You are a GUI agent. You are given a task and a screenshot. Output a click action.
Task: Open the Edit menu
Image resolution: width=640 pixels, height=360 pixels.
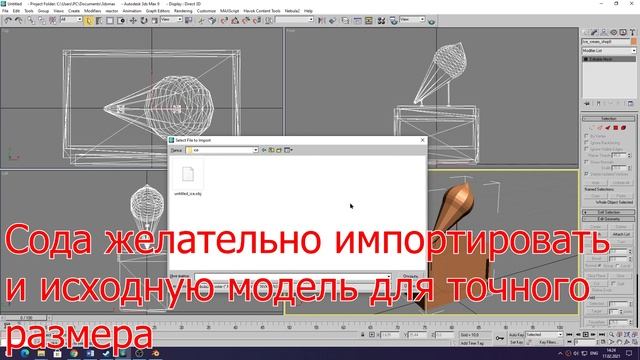tap(16, 11)
